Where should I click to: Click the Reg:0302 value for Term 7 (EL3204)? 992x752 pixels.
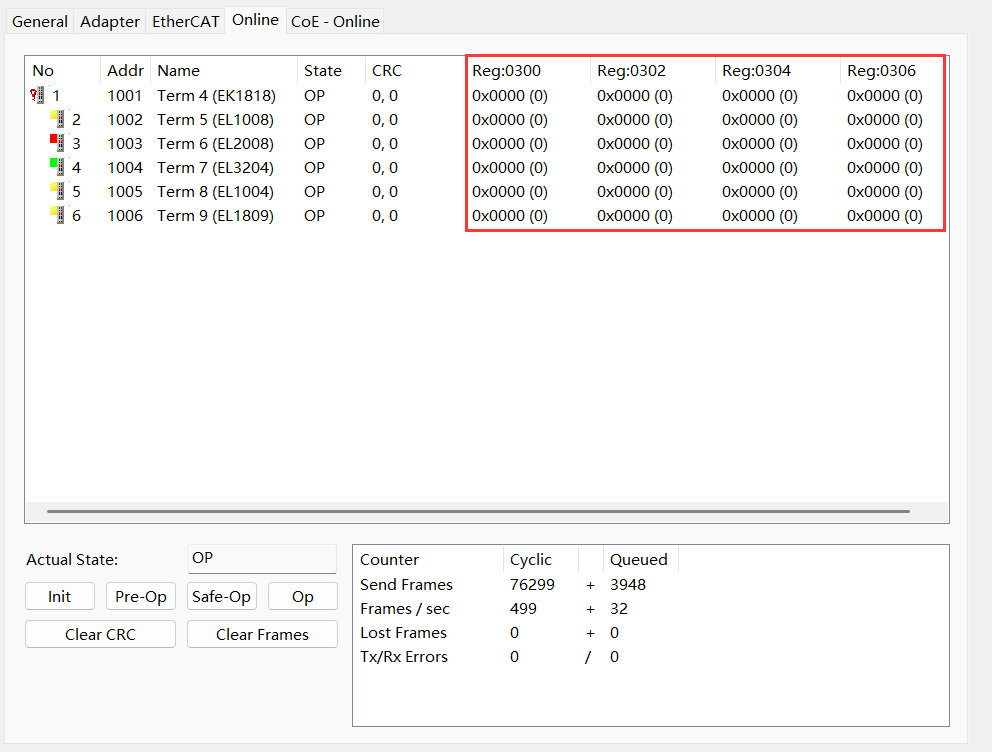click(635, 168)
